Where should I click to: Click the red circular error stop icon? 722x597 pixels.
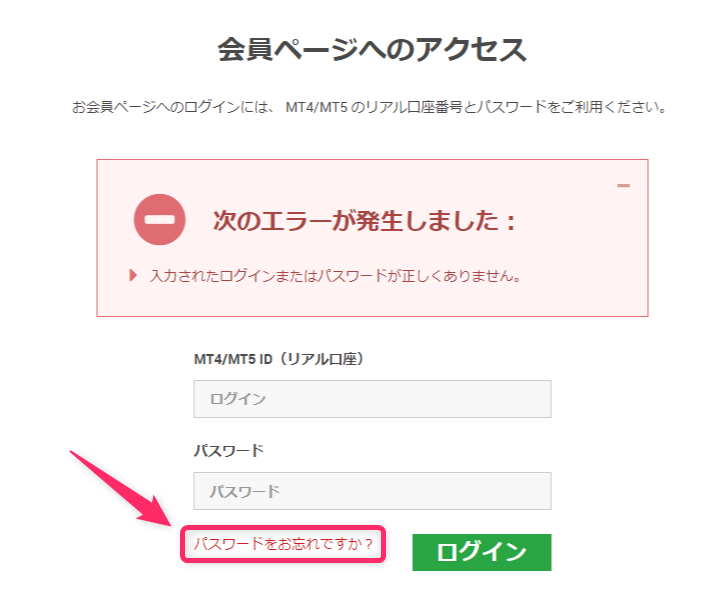pyautogui.click(x=160, y=220)
